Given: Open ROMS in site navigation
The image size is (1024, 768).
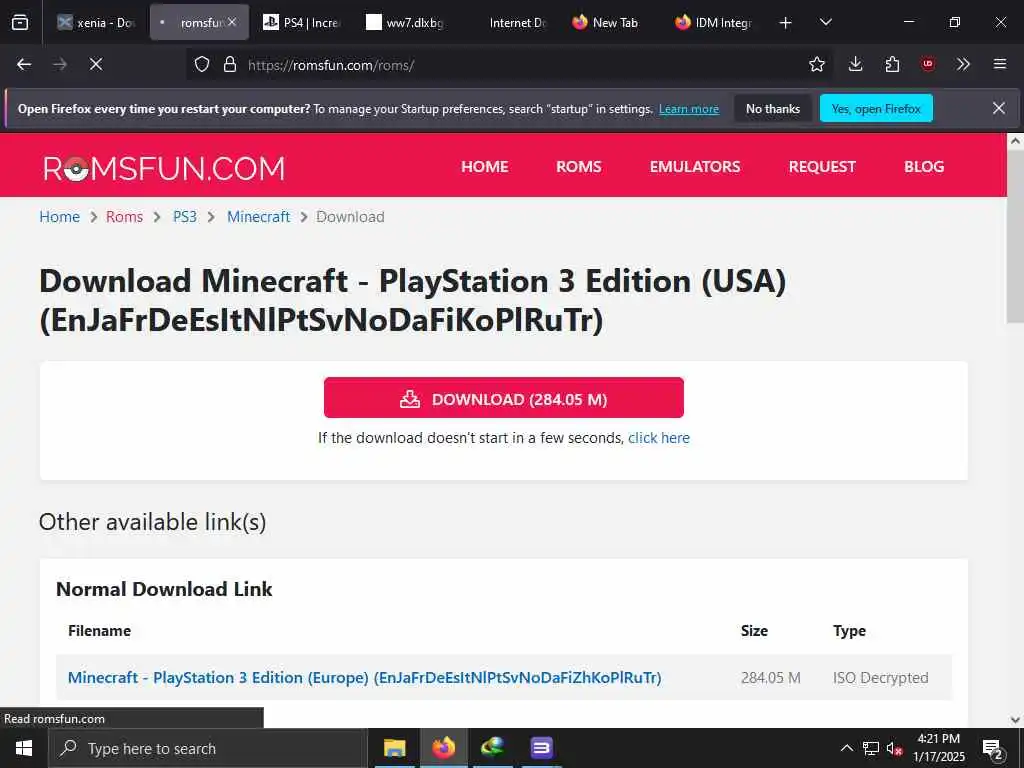Looking at the screenshot, I should 579,167.
